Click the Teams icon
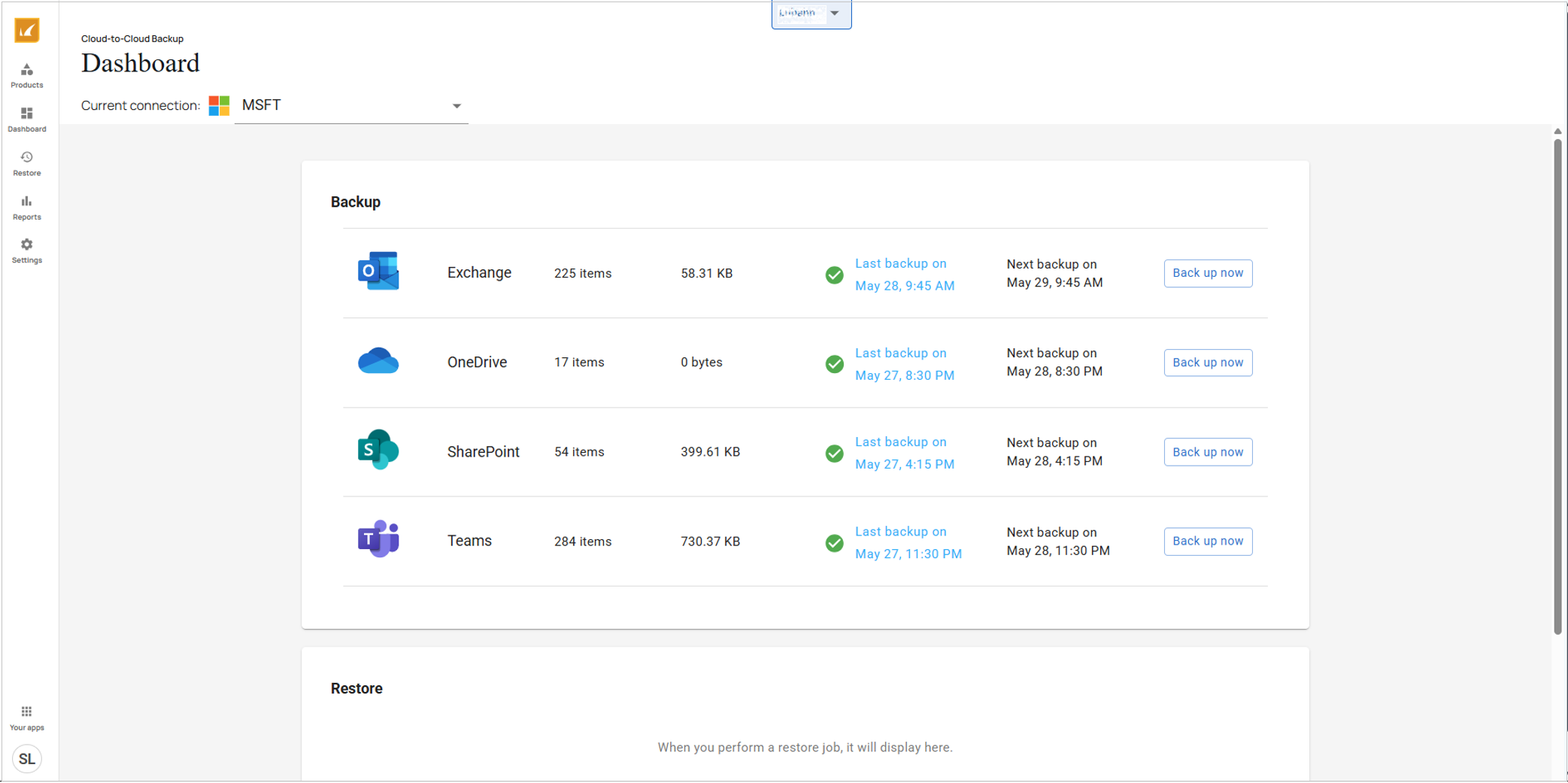 [x=378, y=539]
